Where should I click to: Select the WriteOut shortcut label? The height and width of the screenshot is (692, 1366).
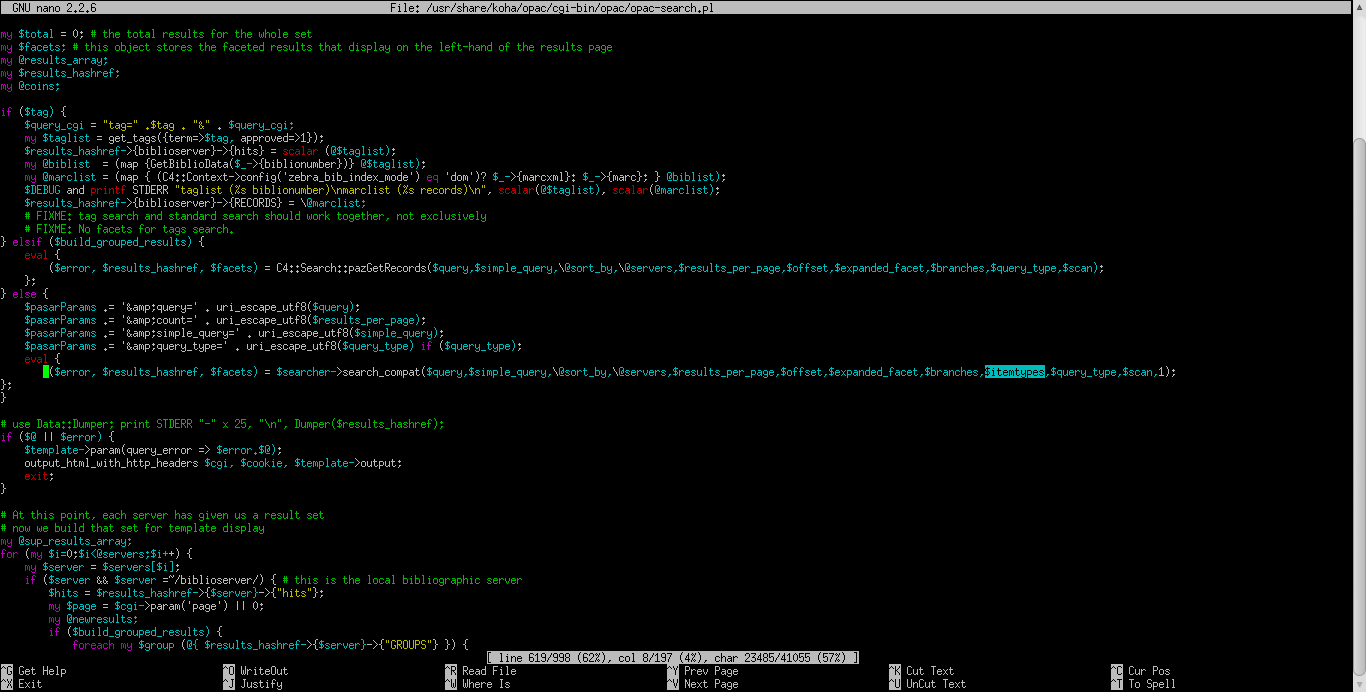(x=263, y=671)
